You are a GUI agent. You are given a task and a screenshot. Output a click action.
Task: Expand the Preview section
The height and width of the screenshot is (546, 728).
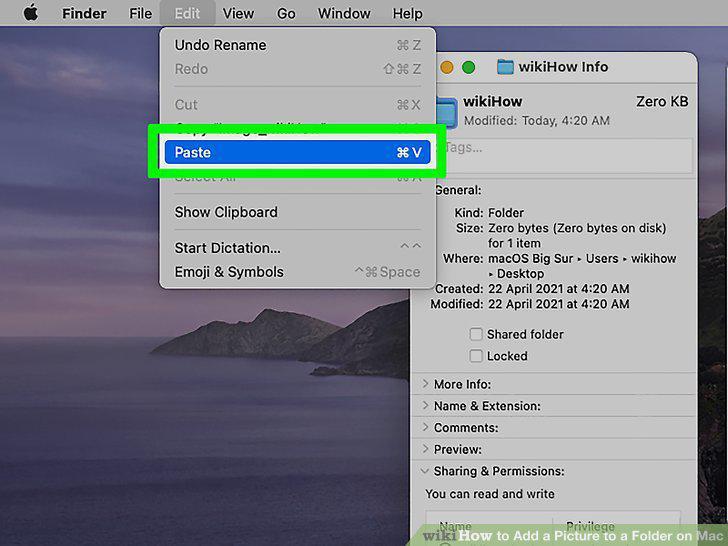click(x=425, y=449)
